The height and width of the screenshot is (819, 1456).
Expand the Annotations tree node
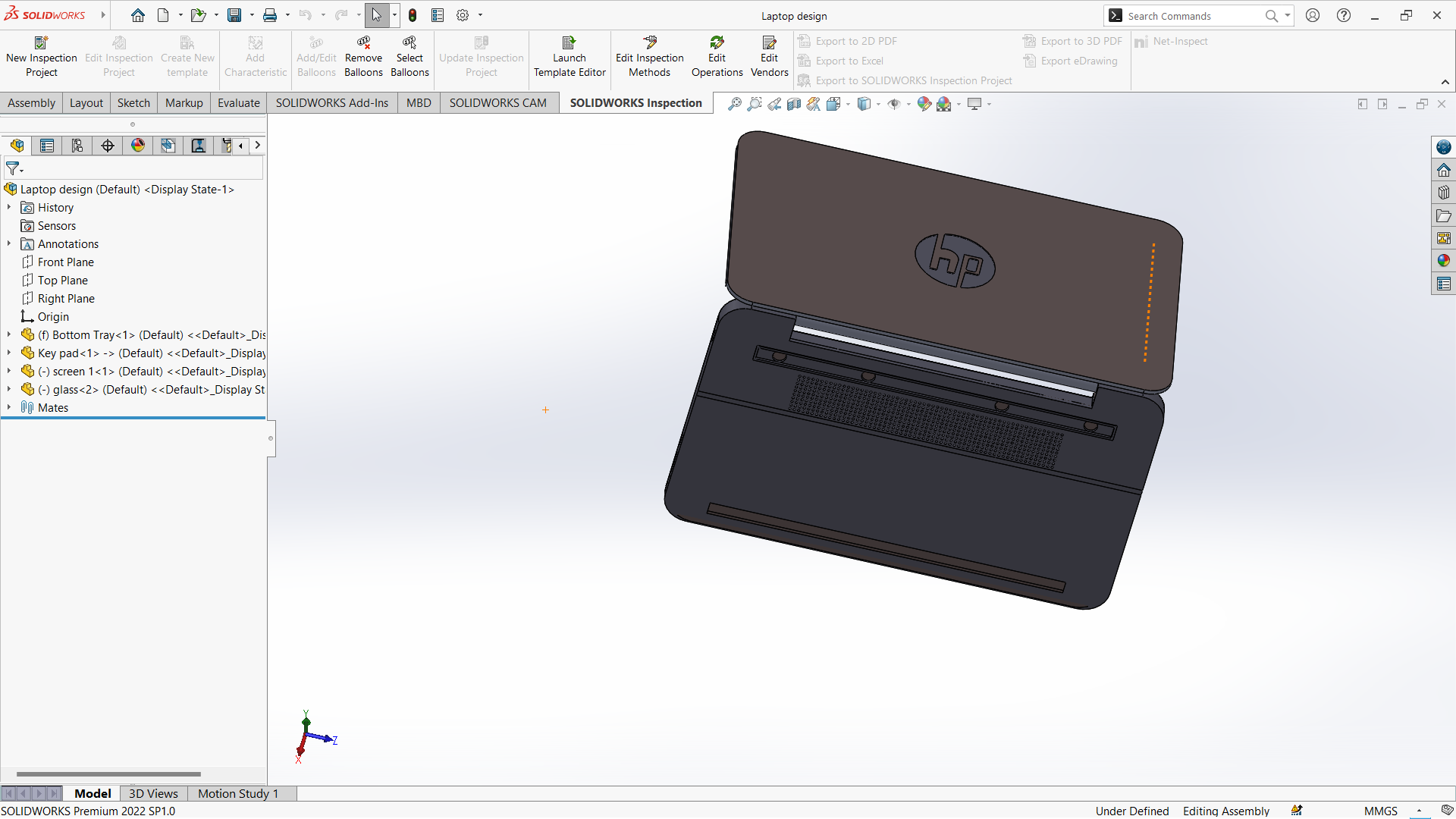point(9,243)
